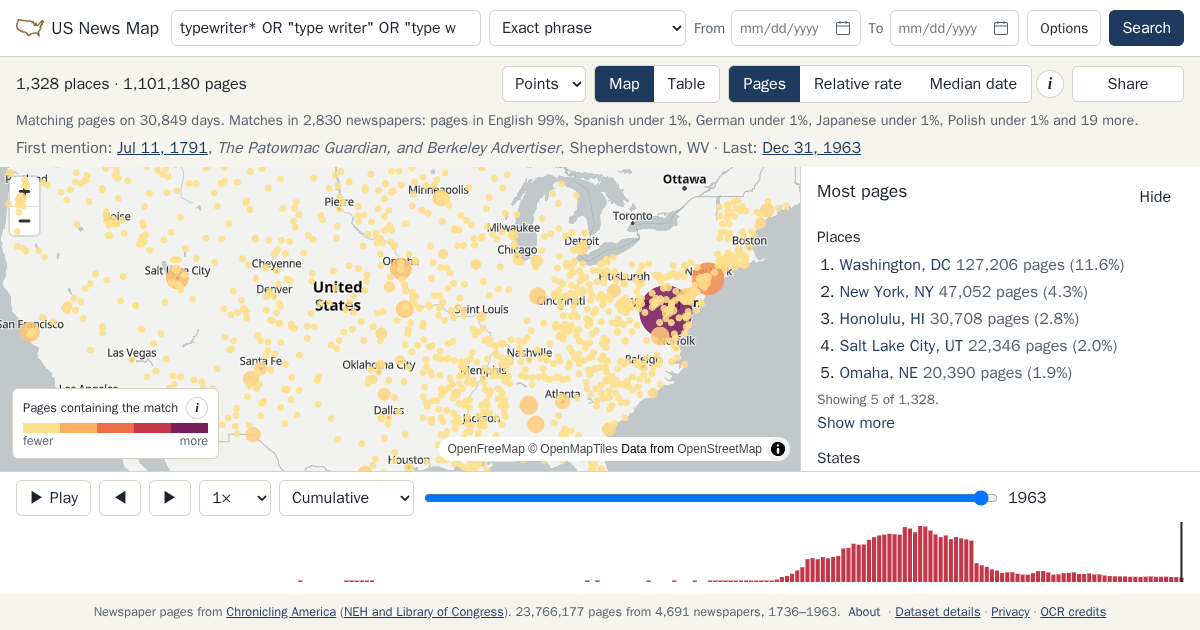Zoom out on the map
The height and width of the screenshot is (630, 1200).
25,221
